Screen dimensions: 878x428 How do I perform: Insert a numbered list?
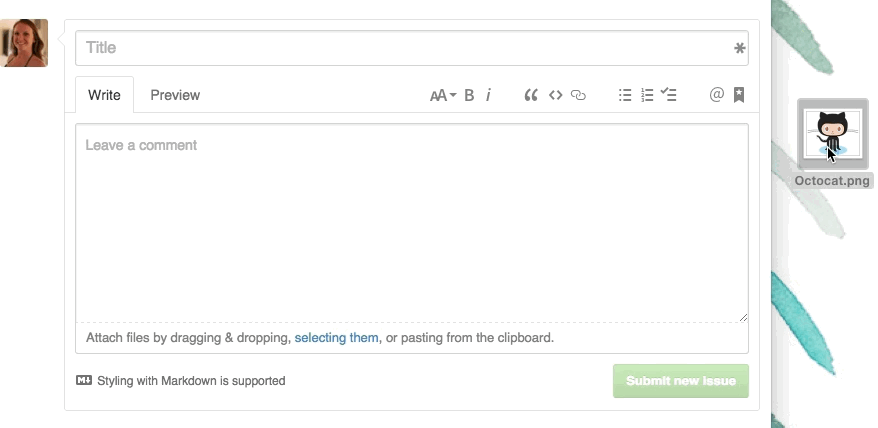[647, 96]
